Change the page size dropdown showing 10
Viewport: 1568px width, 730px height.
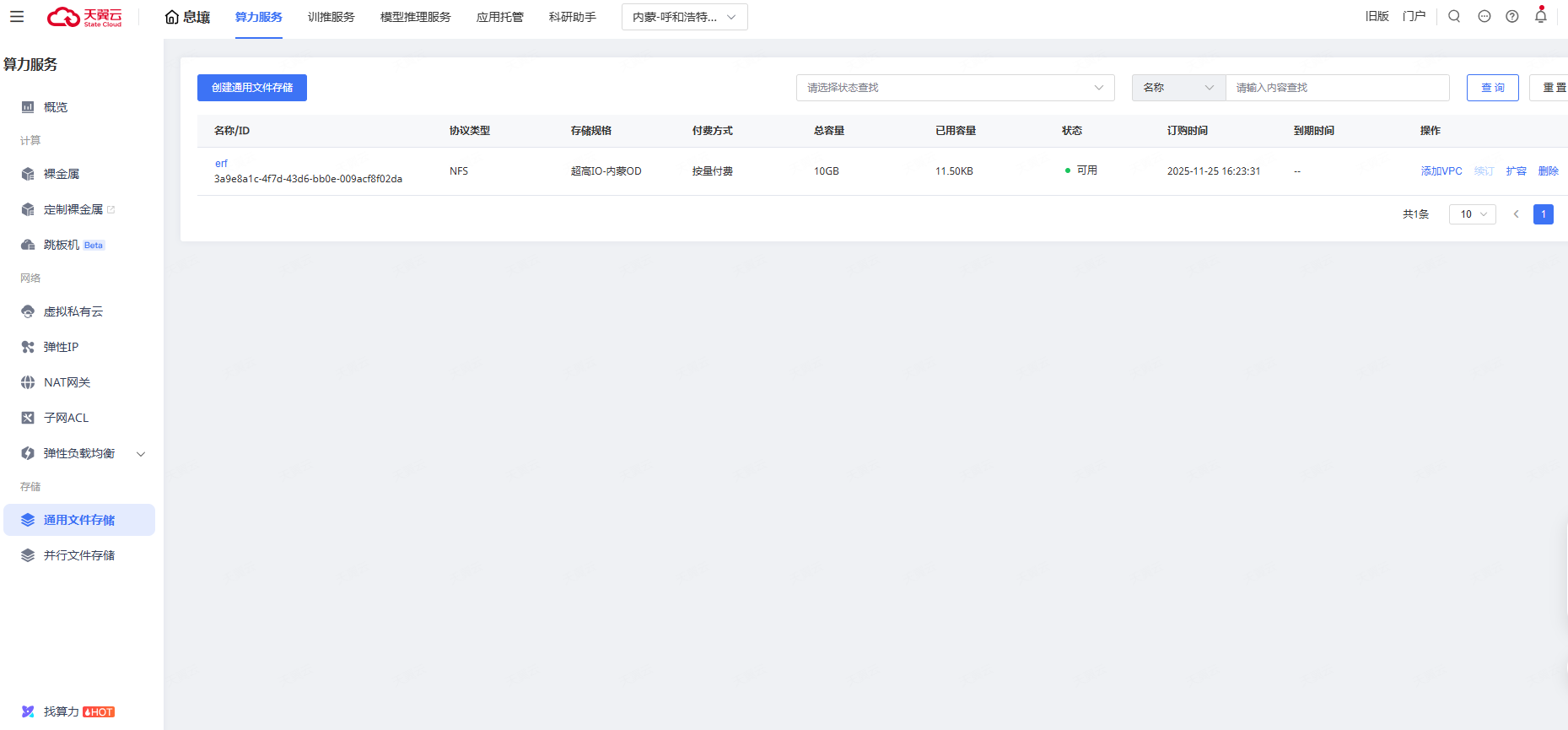pyautogui.click(x=1472, y=214)
